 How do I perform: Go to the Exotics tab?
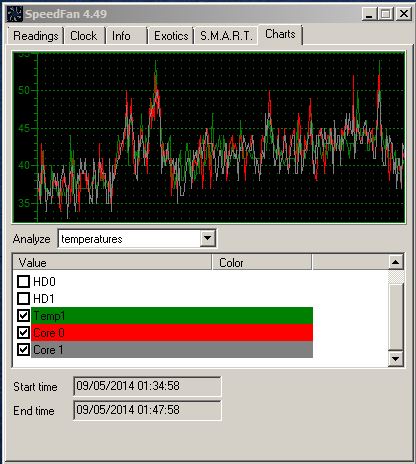coord(171,36)
